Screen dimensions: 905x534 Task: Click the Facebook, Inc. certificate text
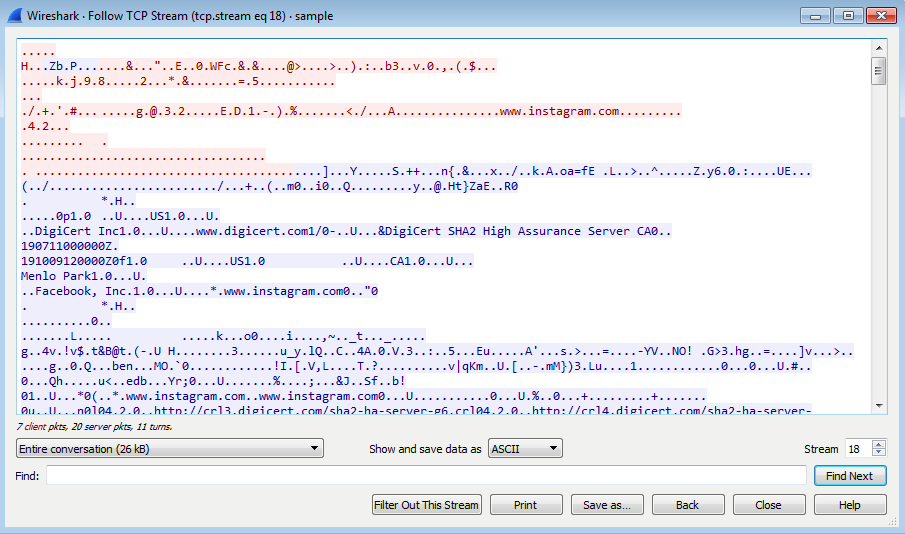(x=84, y=291)
